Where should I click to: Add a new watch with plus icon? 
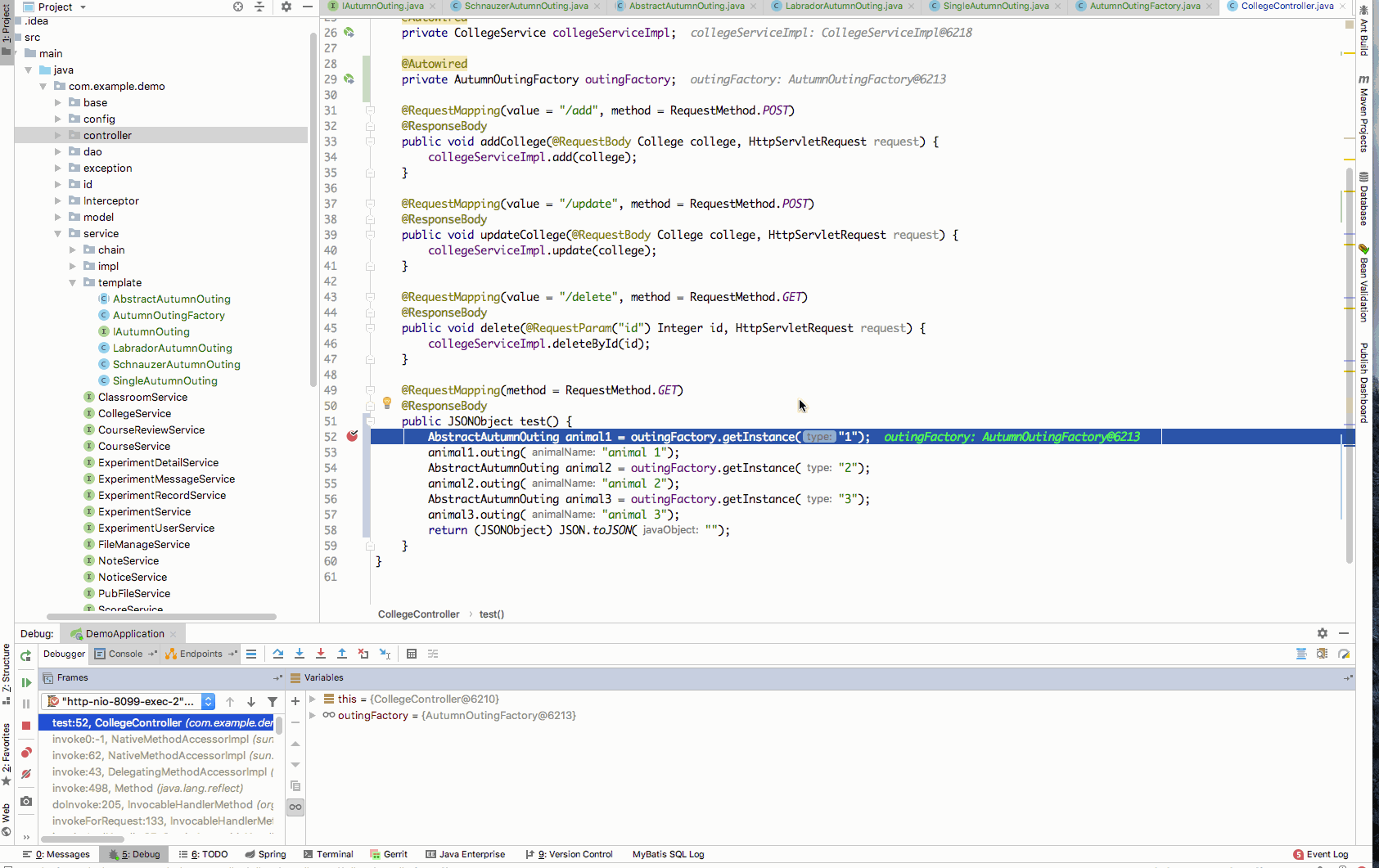pos(295,701)
